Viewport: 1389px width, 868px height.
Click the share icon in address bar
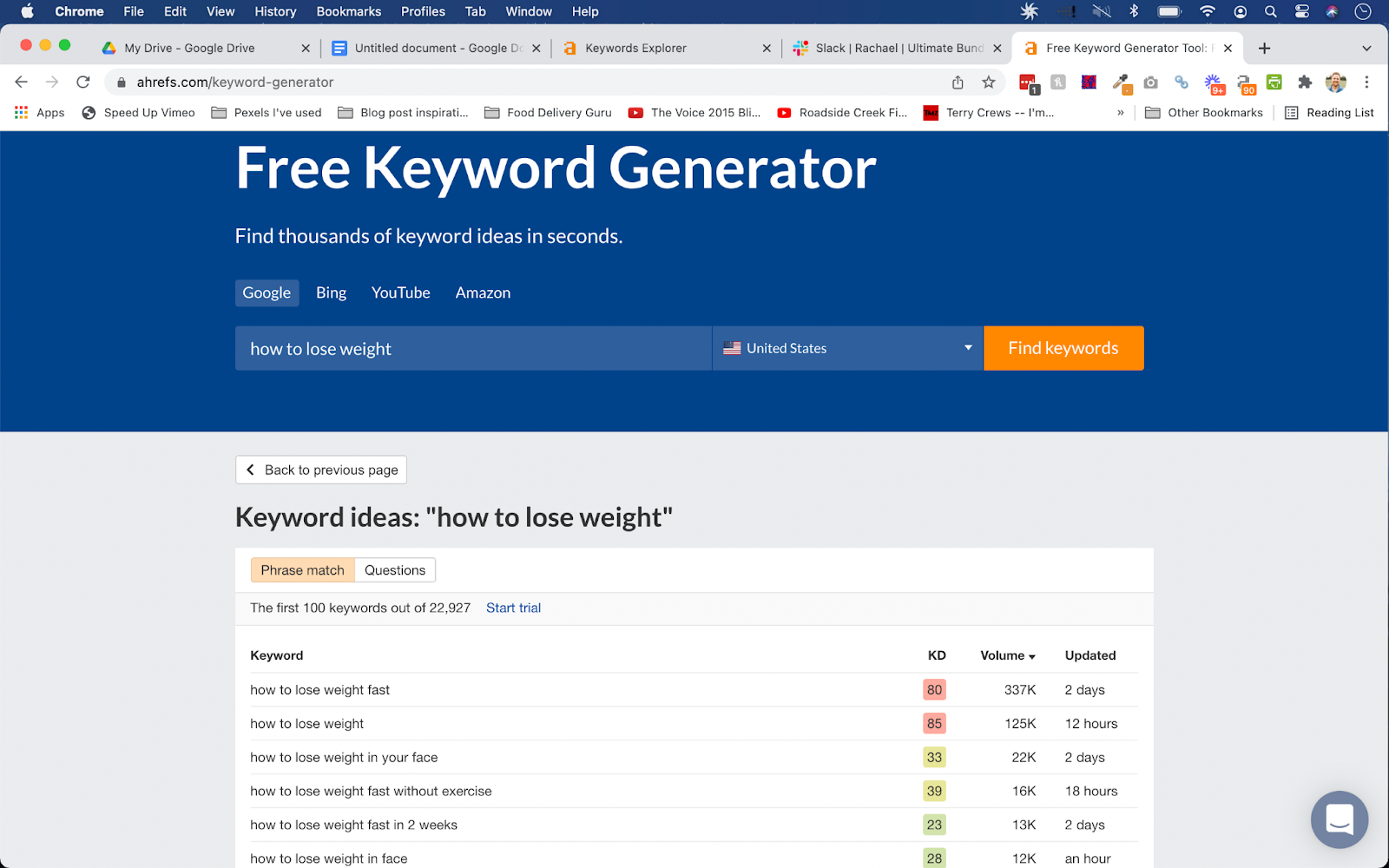pos(958,82)
